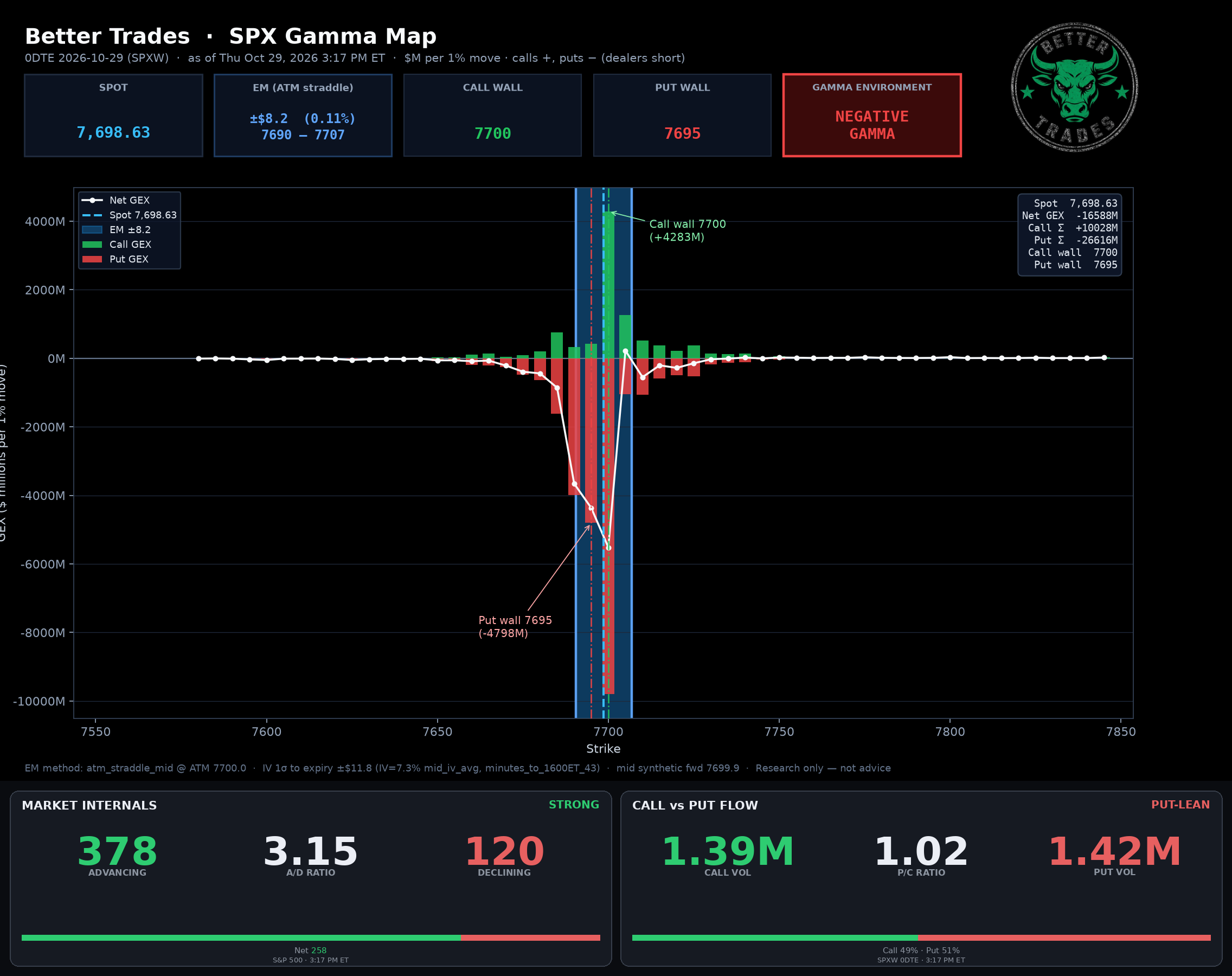Click the call vs put flow bar
The height and width of the screenshot is (976, 1232).
pyautogui.click(x=921, y=938)
